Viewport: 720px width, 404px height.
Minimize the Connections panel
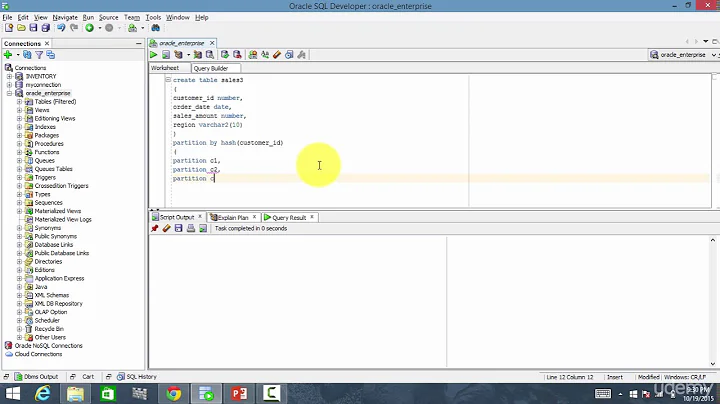coord(139,43)
